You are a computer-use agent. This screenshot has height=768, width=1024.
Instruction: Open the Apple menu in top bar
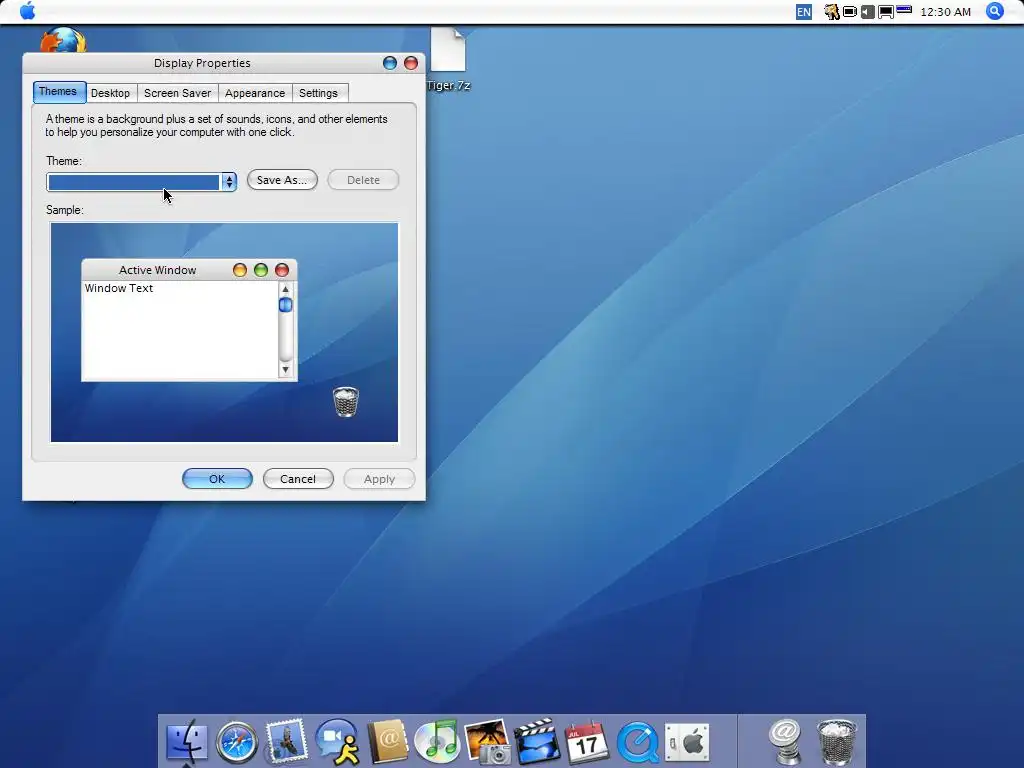click(27, 11)
